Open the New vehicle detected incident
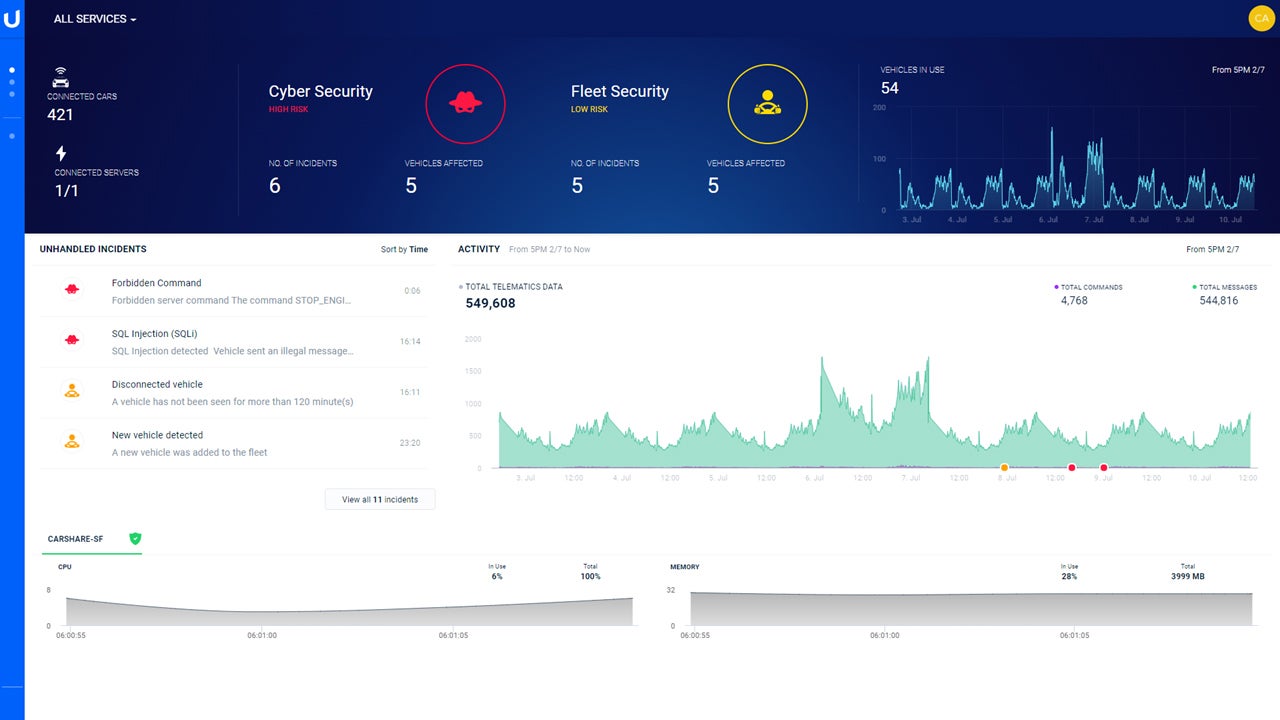Screen dimensions: 1280x720 click(x=233, y=443)
